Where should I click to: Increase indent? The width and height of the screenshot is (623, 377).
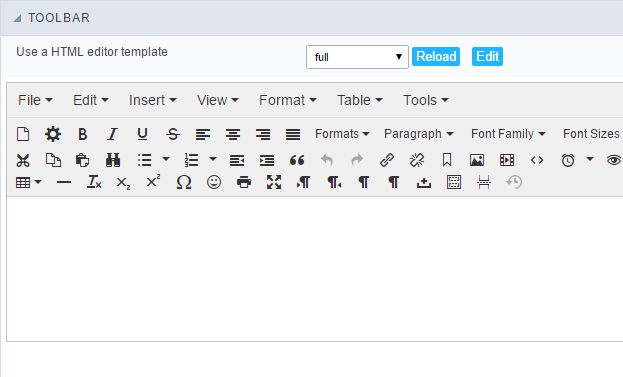(267, 160)
